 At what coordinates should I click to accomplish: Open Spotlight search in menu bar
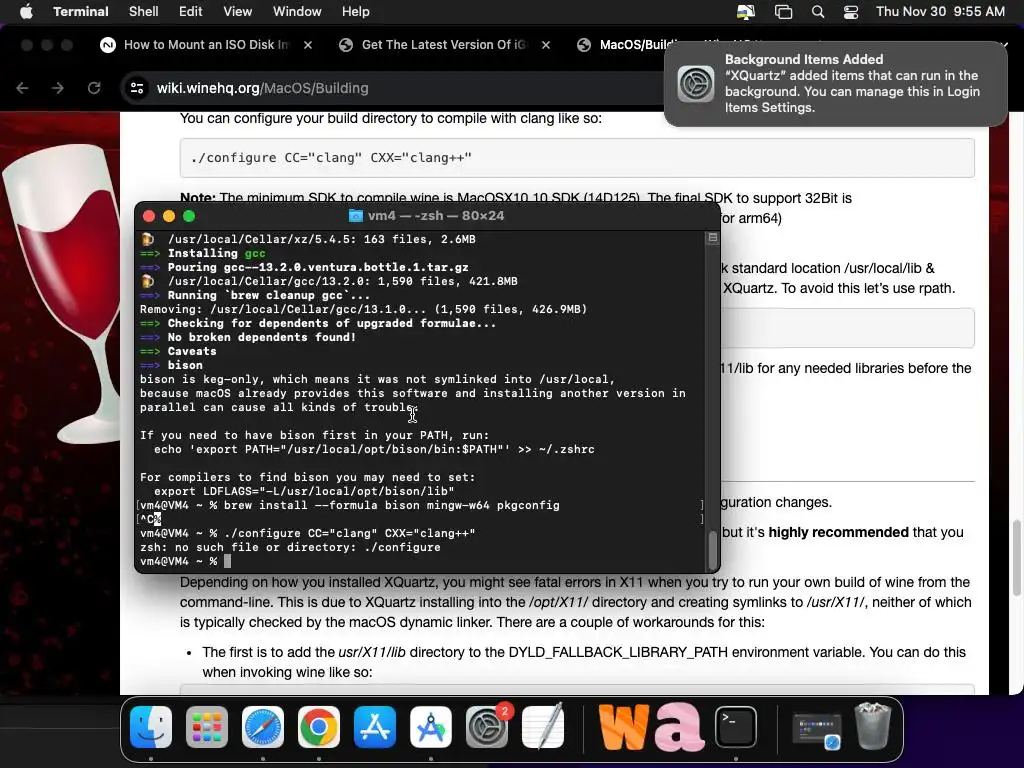point(818,12)
